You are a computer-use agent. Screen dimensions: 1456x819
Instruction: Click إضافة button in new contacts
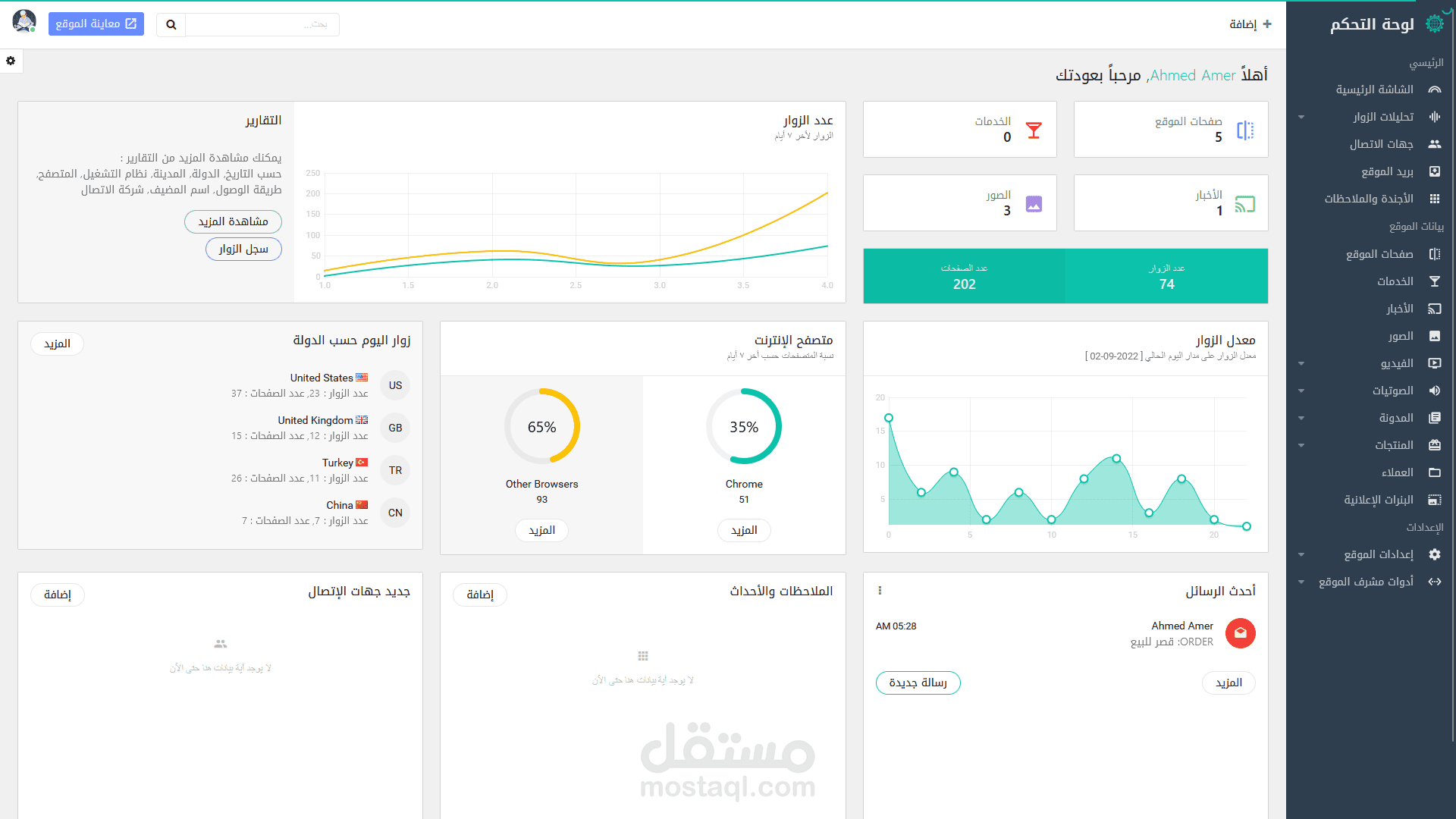[58, 595]
